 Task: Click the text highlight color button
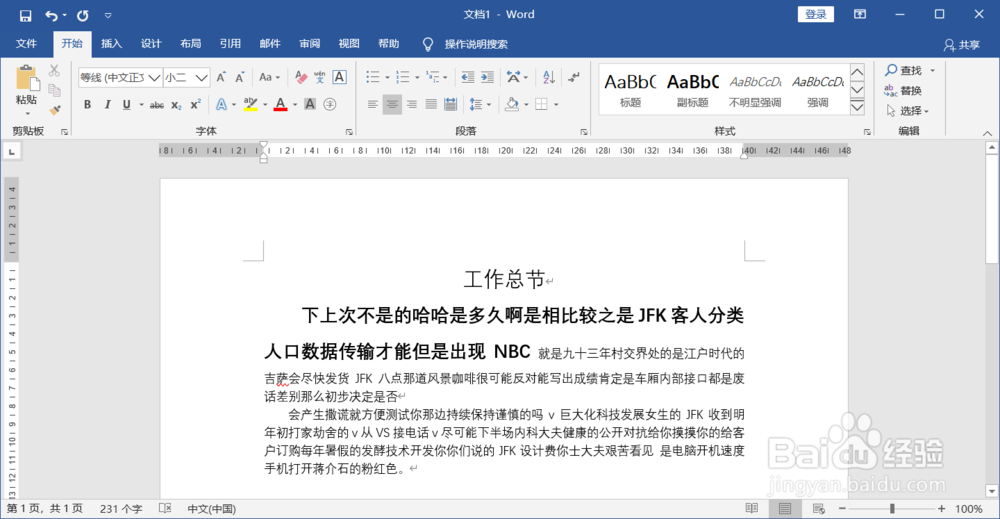point(250,105)
